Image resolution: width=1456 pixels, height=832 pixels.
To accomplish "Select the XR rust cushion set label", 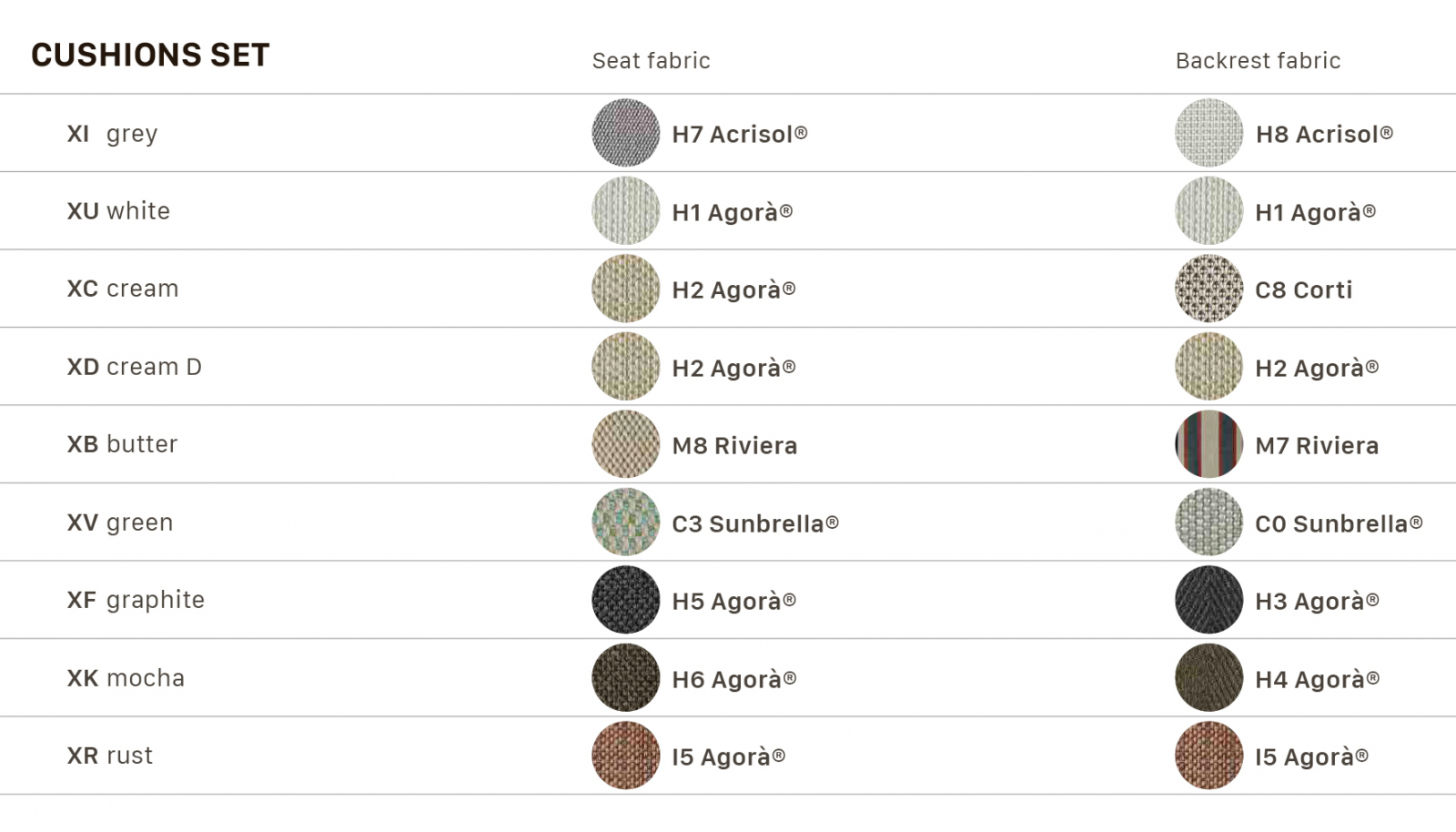I will point(110,756).
